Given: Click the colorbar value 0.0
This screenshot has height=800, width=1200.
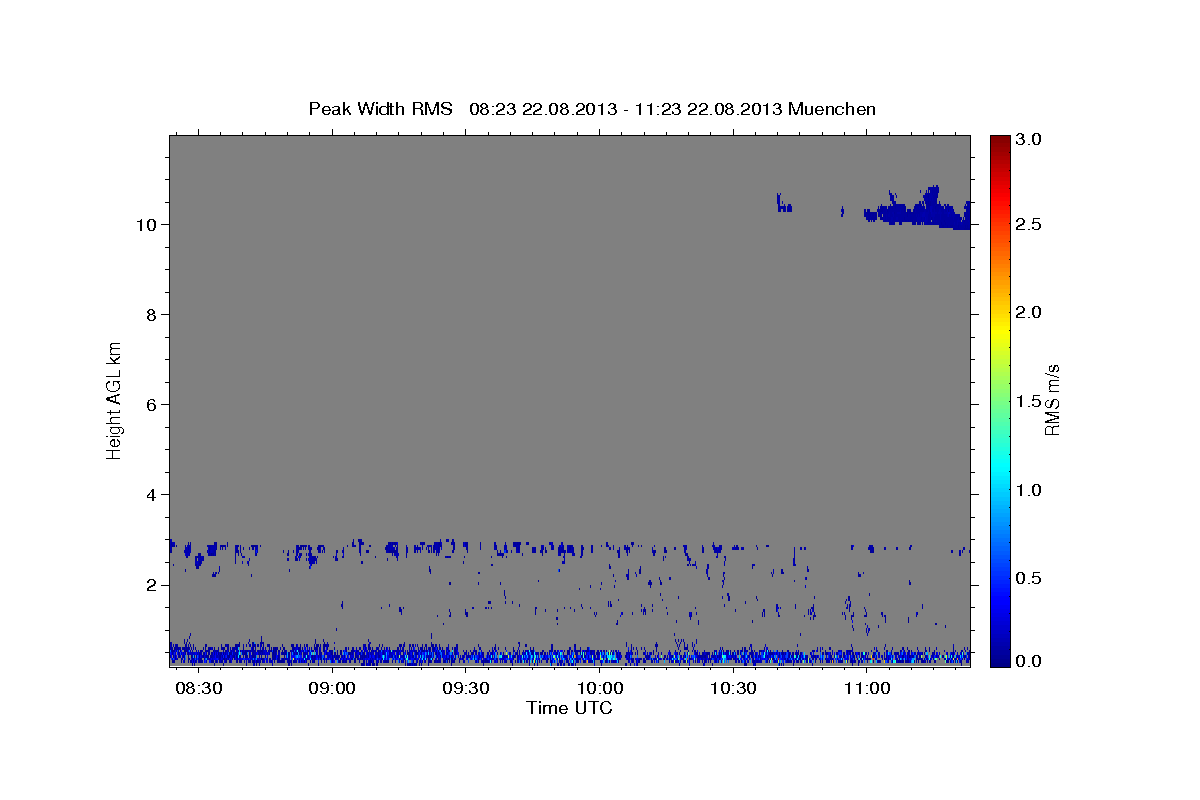Looking at the screenshot, I should (x=1030, y=661).
